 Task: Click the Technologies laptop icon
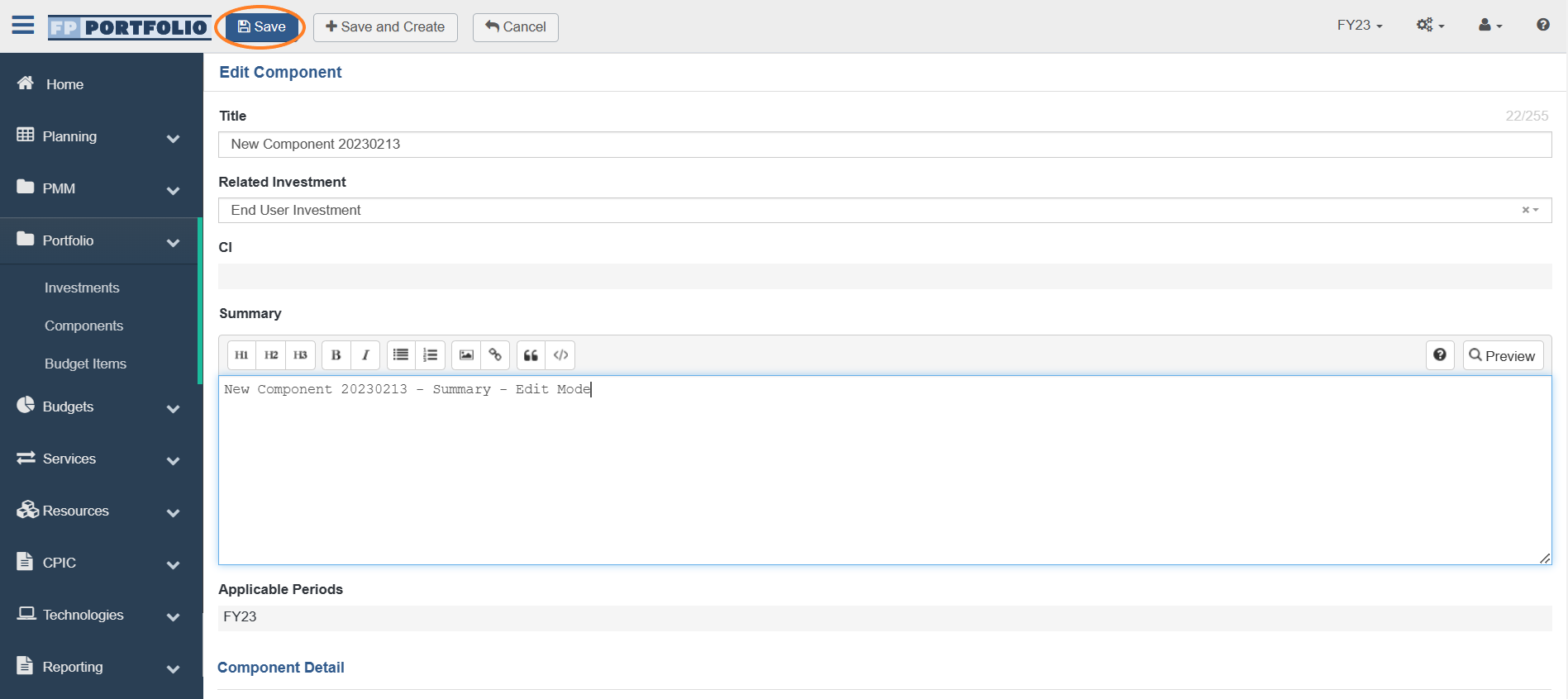pos(26,613)
